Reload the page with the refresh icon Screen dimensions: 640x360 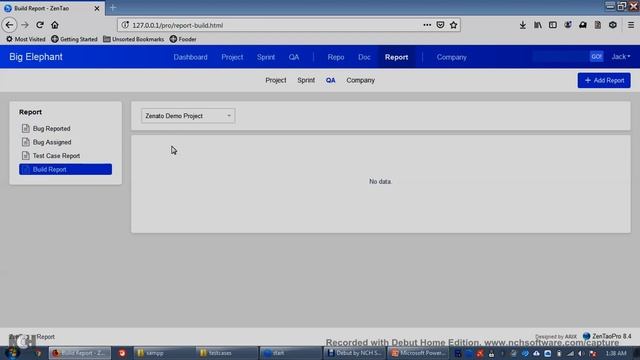click(40, 25)
